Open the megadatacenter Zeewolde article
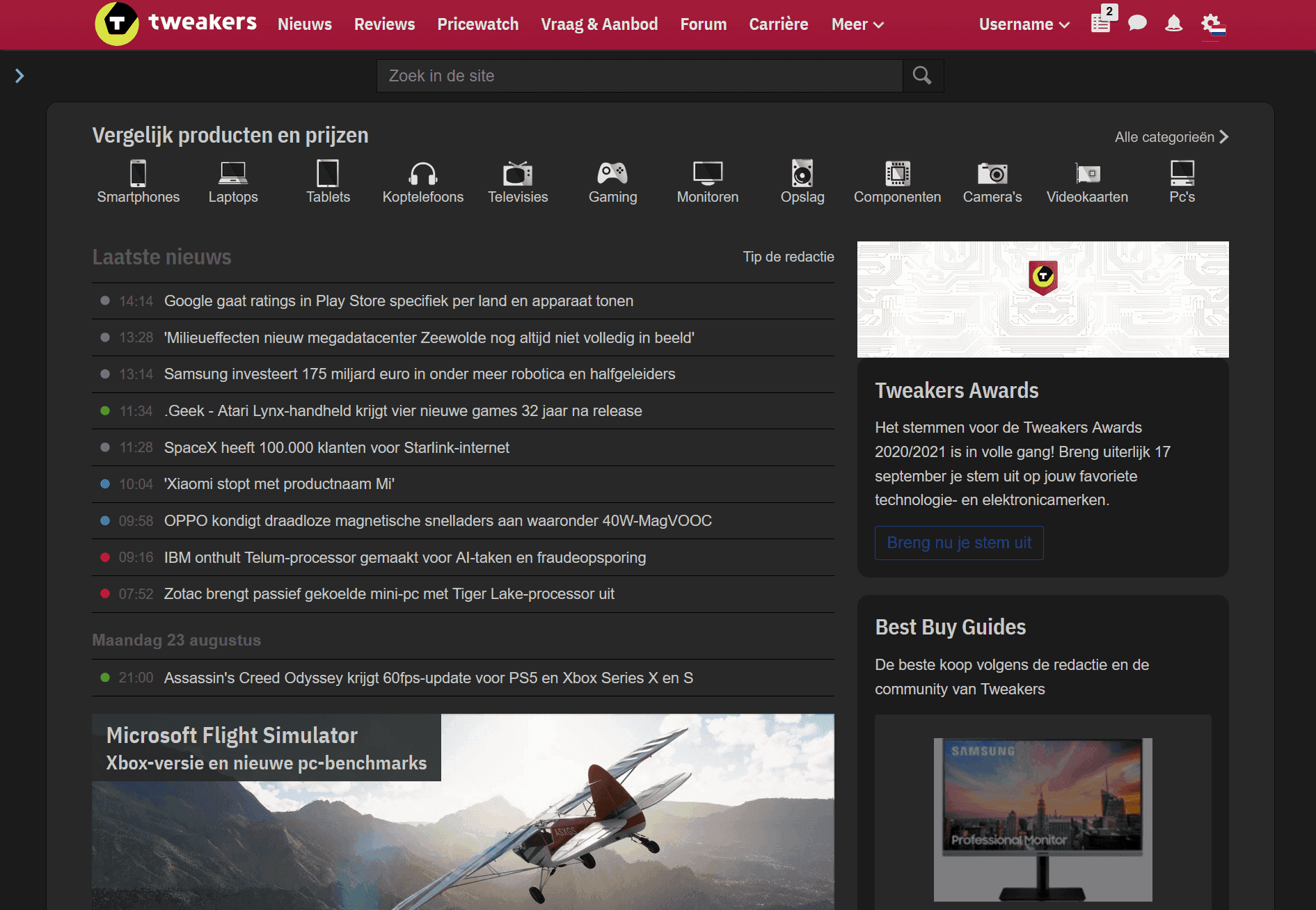This screenshot has width=1316, height=910. 429,338
